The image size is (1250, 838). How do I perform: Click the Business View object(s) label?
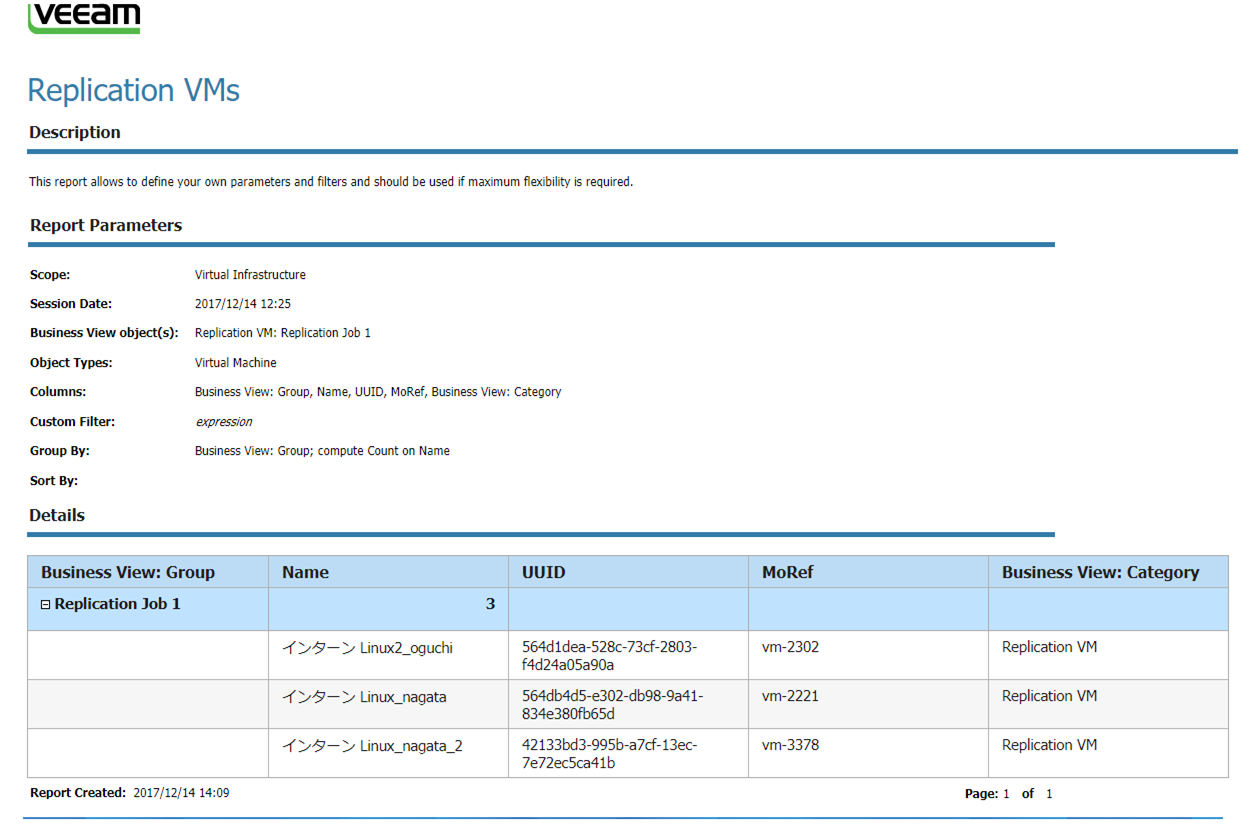point(104,333)
